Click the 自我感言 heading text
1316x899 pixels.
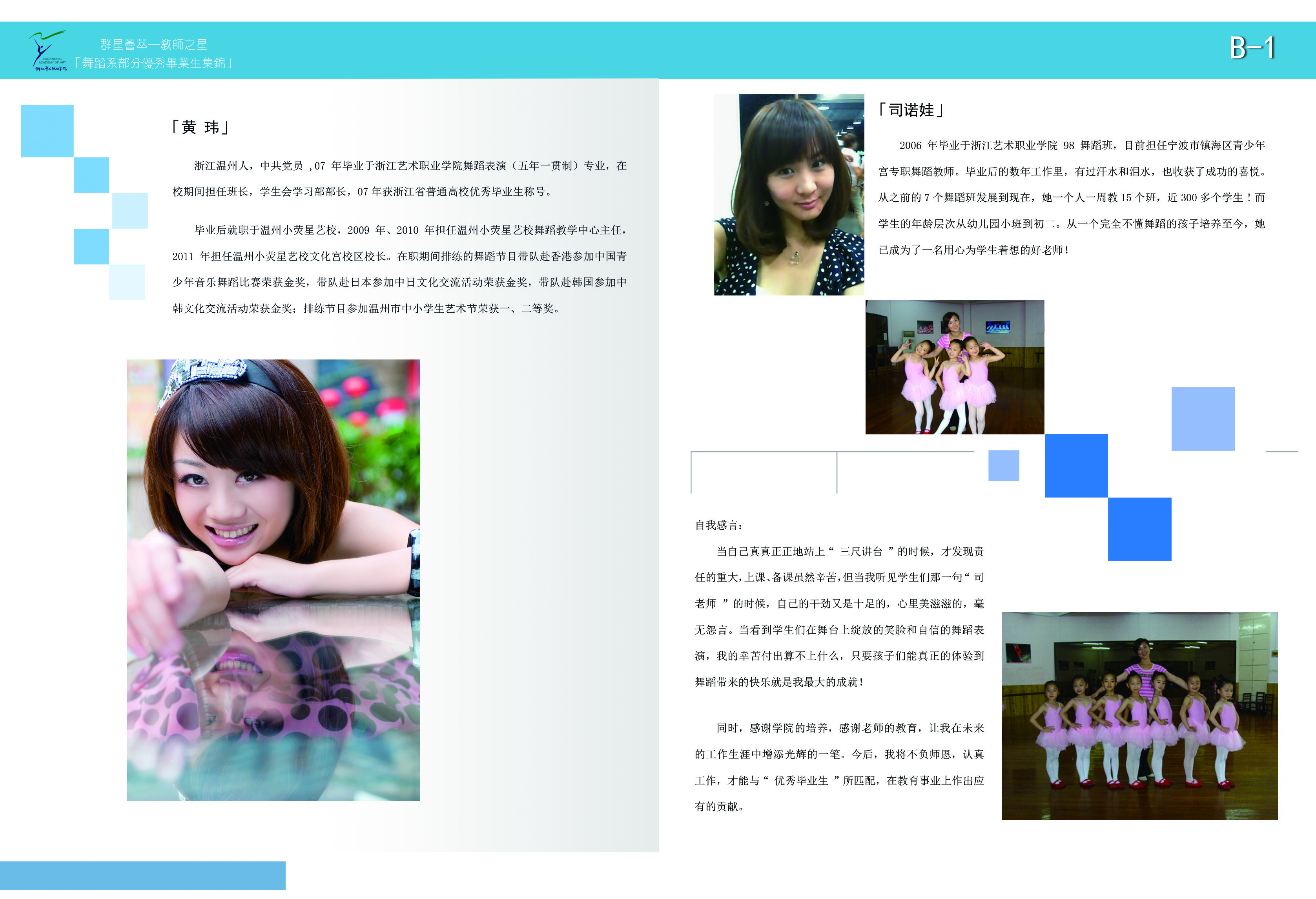[718, 525]
